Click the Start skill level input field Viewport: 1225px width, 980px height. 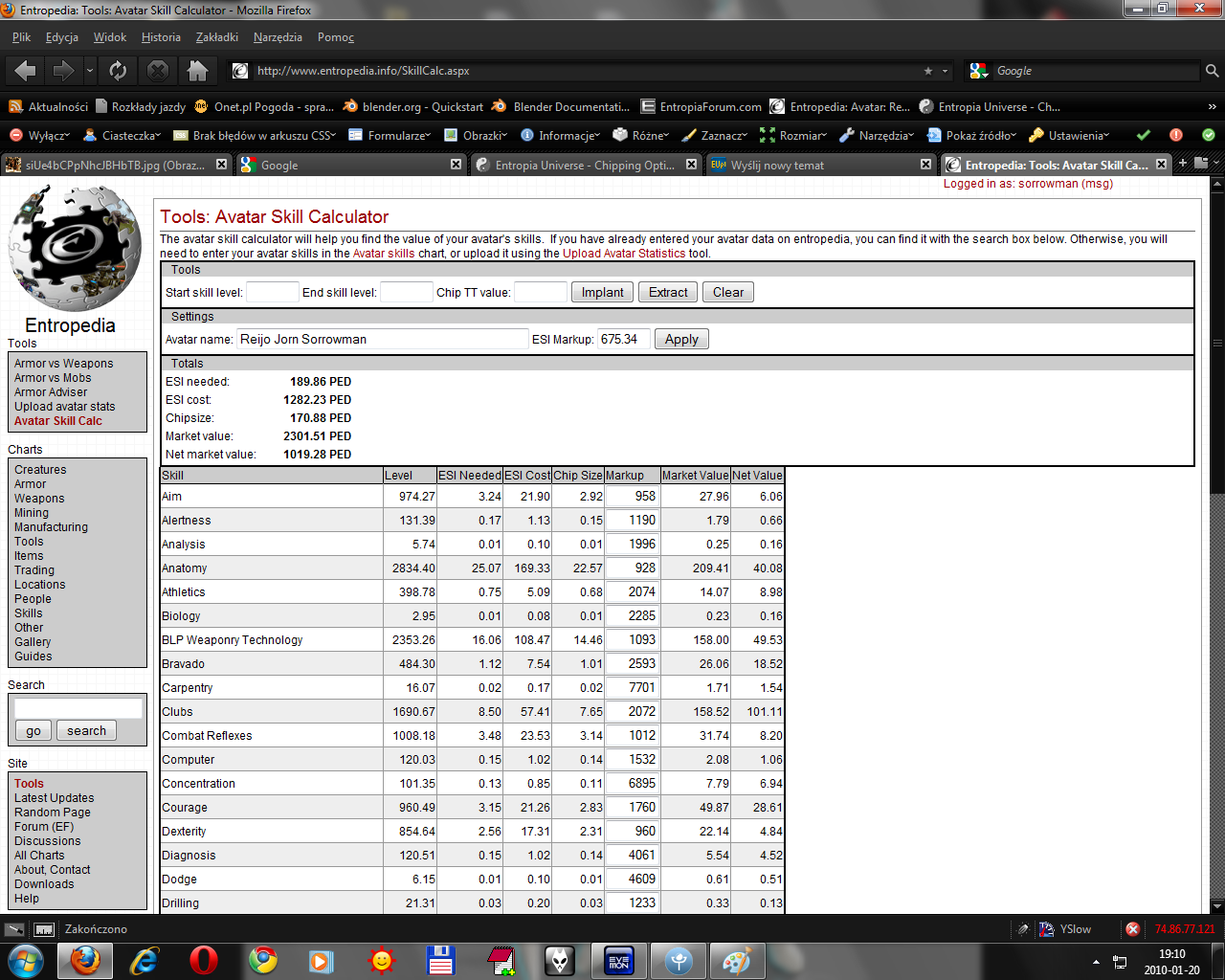tap(273, 293)
